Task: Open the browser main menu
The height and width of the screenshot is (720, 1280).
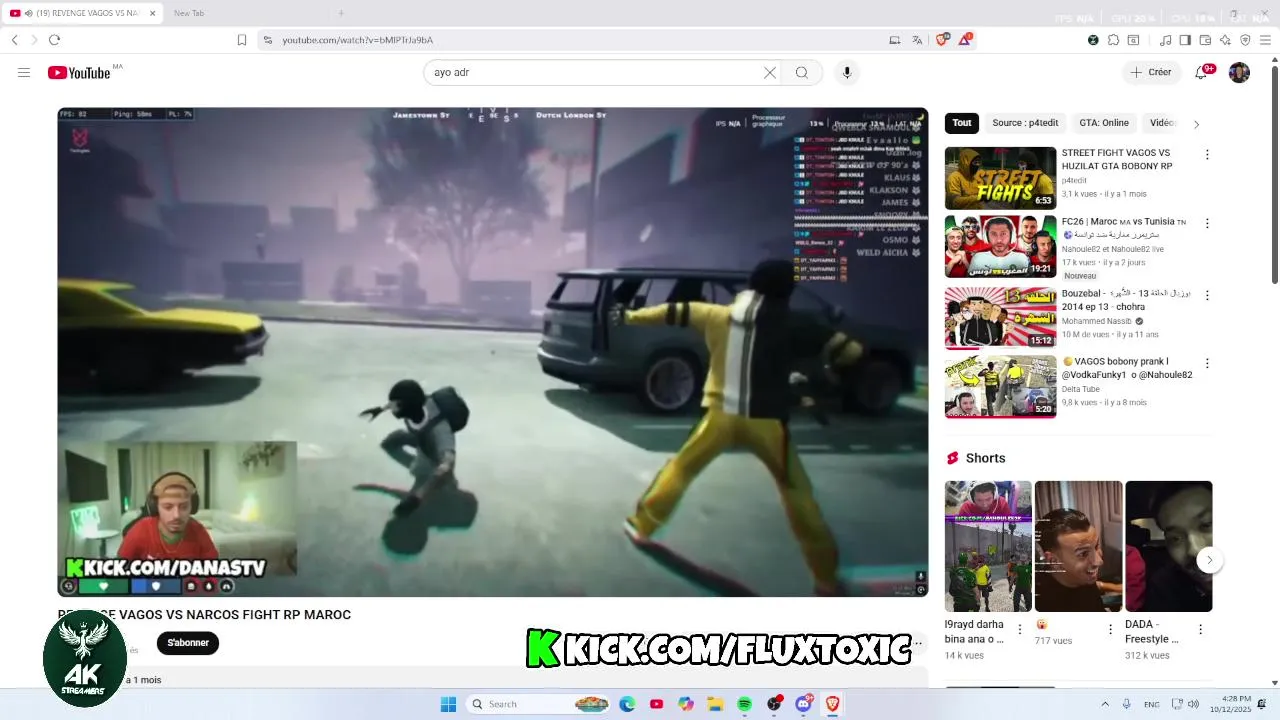Action: coord(1266,40)
